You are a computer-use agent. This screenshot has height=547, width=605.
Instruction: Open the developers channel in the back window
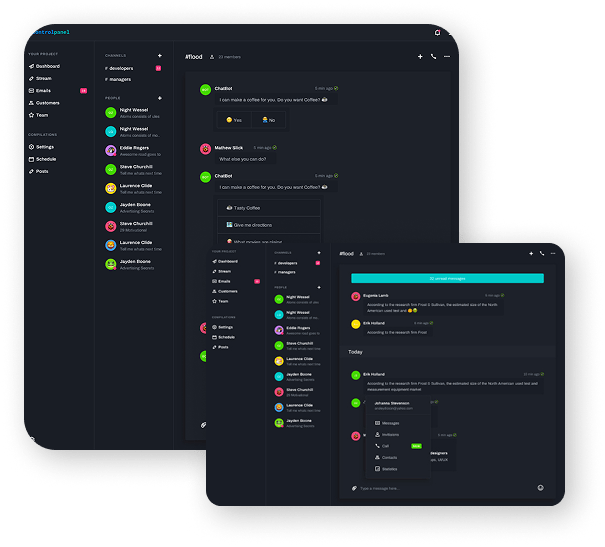(x=122, y=68)
